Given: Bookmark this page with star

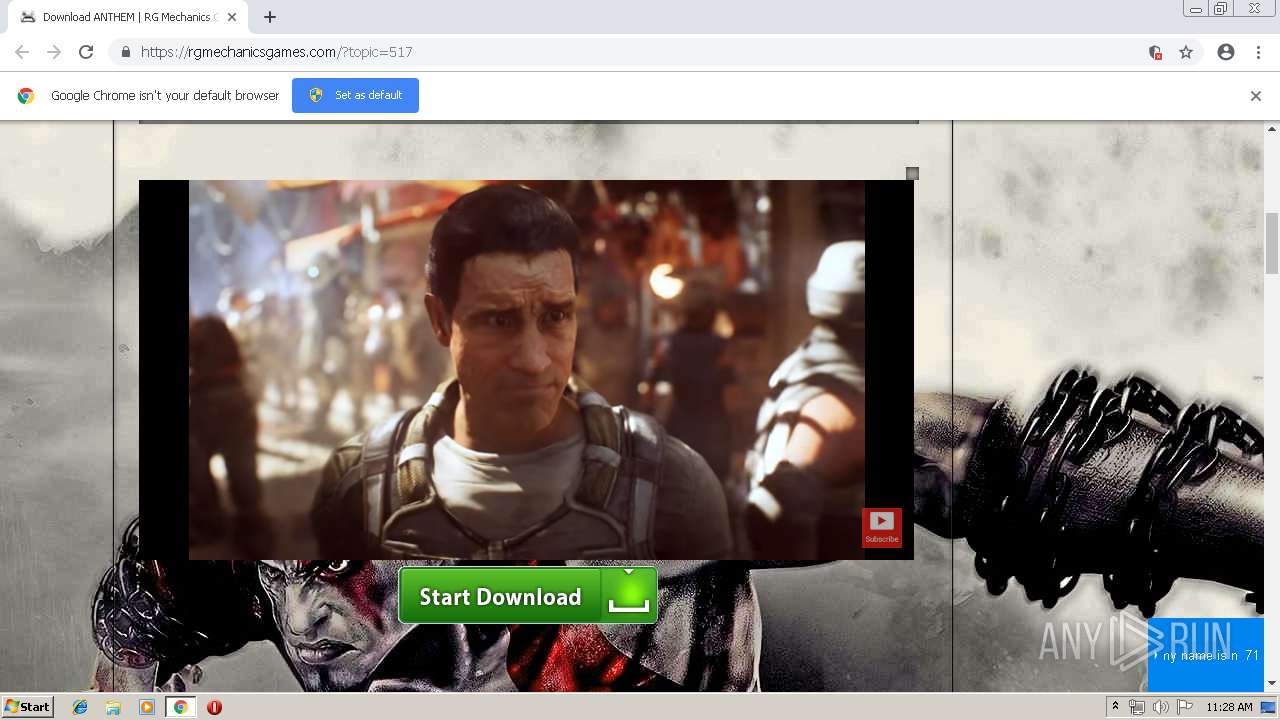Looking at the screenshot, I should coord(1186,52).
